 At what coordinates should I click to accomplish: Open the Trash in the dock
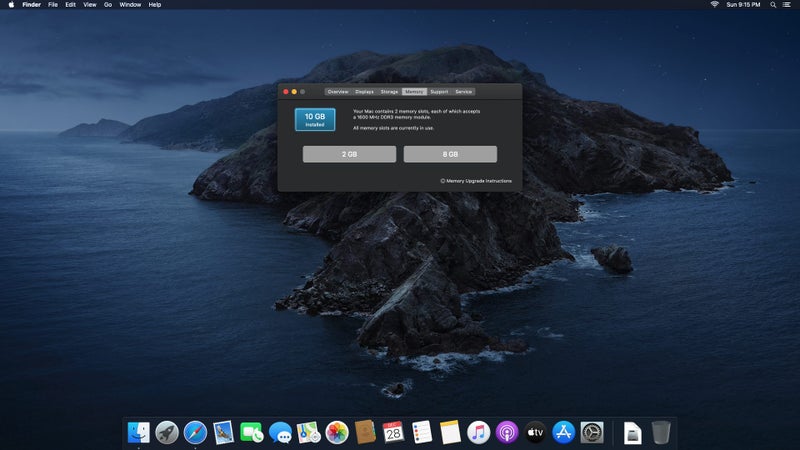(x=661, y=432)
